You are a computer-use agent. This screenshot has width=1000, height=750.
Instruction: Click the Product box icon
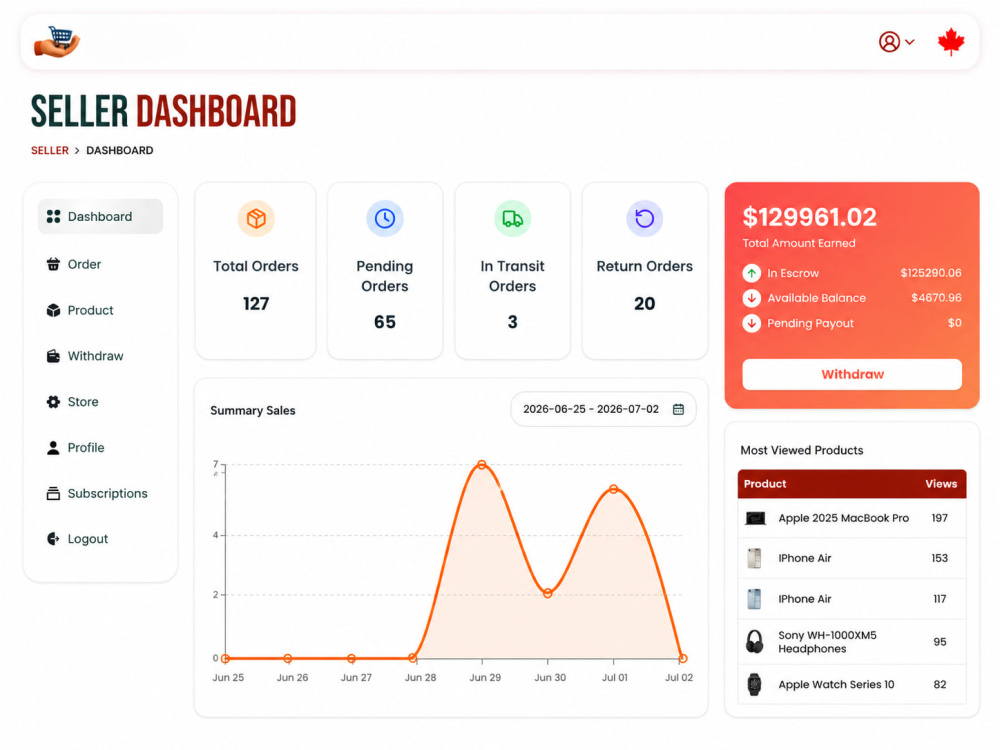tap(54, 310)
